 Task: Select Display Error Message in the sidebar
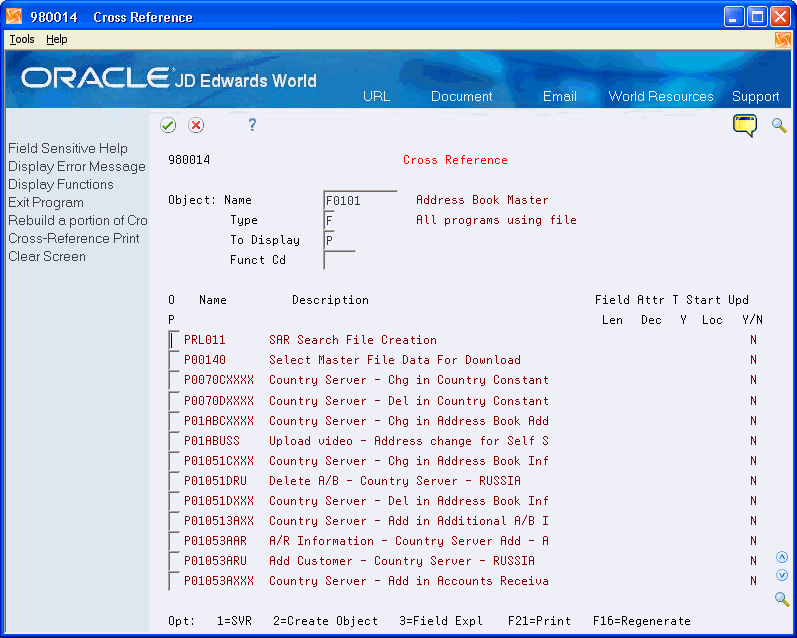point(77,167)
